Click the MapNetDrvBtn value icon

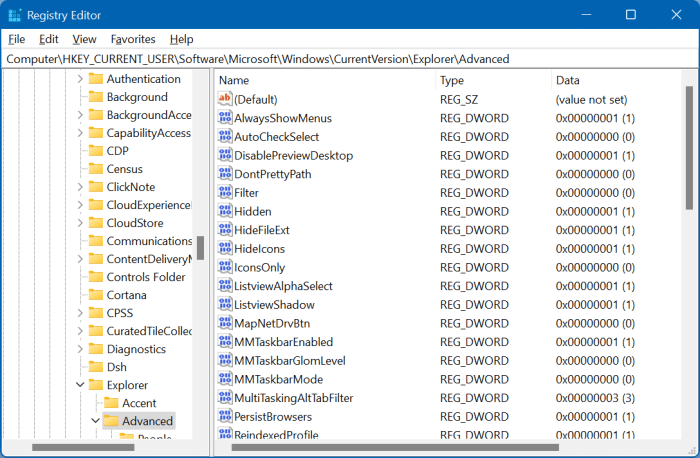225,323
